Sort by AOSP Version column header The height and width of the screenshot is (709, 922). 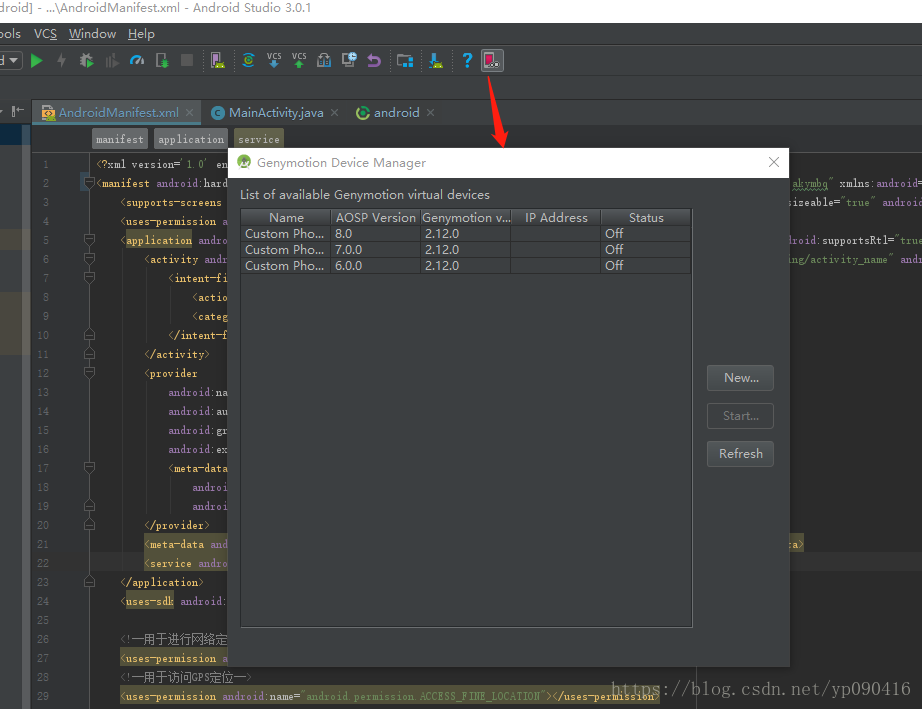pos(376,218)
